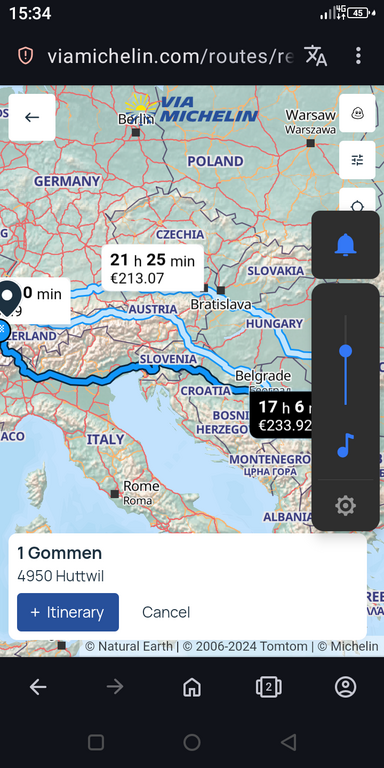
Task: Tap the viamichelin.com address bar
Action: point(170,56)
